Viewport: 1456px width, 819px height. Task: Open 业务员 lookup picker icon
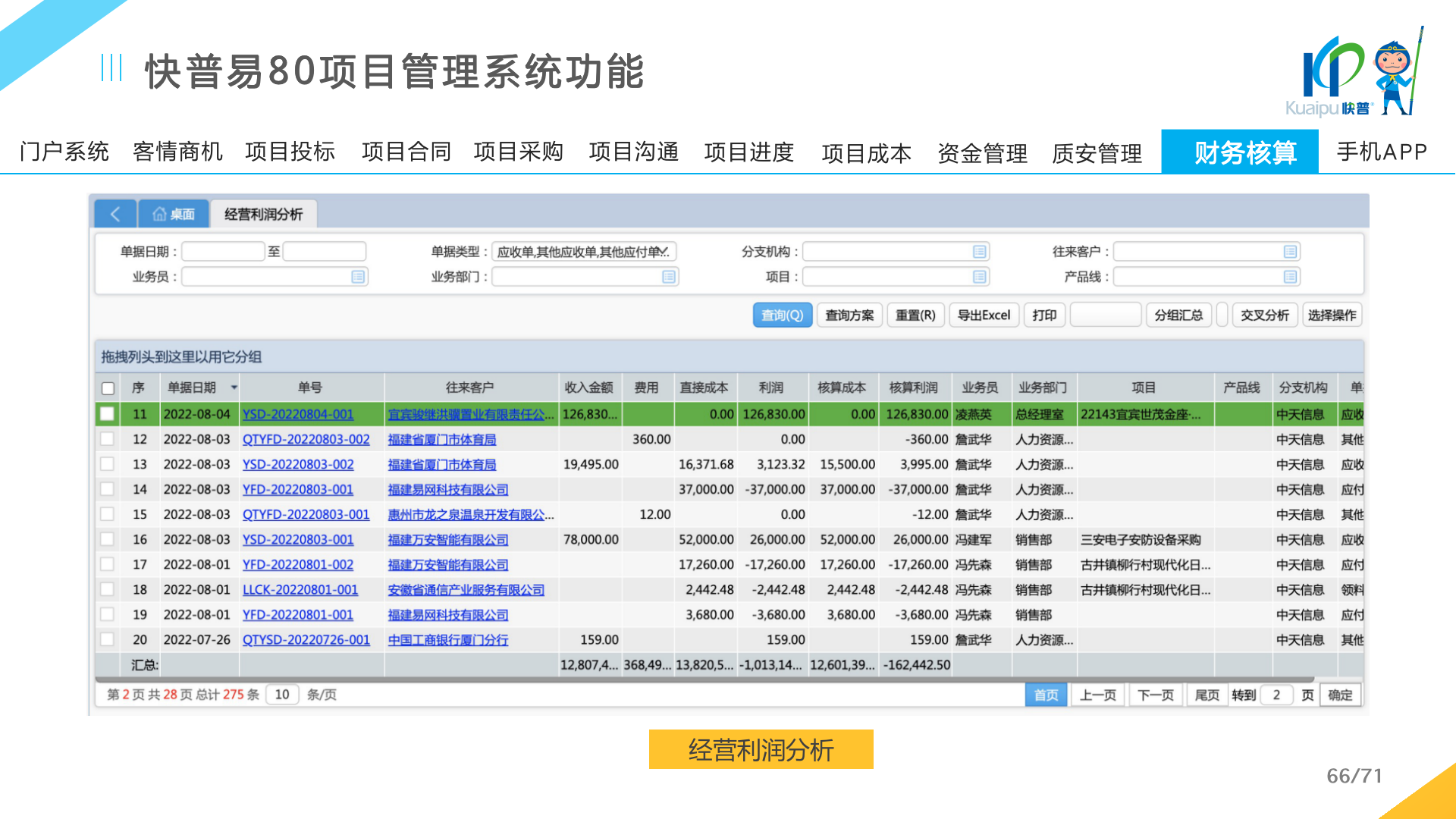coord(358,277)
